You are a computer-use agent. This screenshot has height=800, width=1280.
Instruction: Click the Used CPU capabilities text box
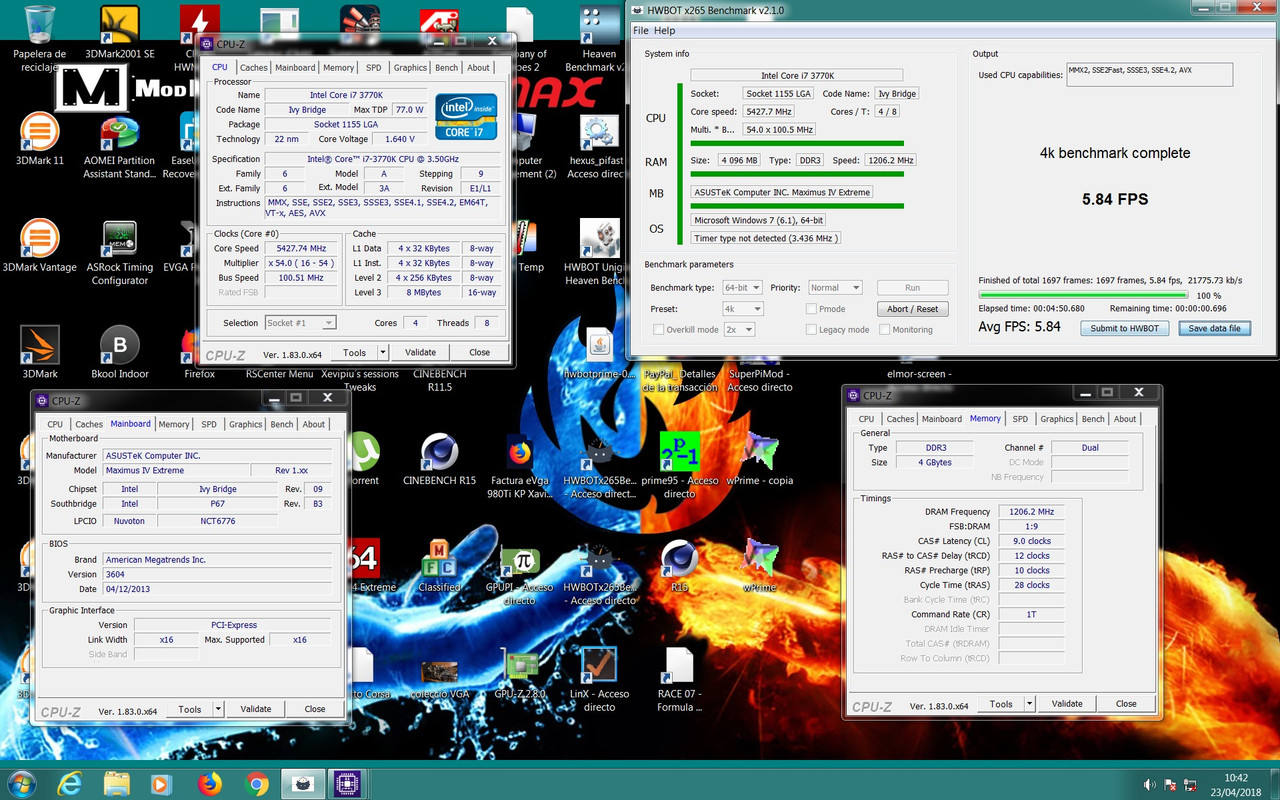1148,75
